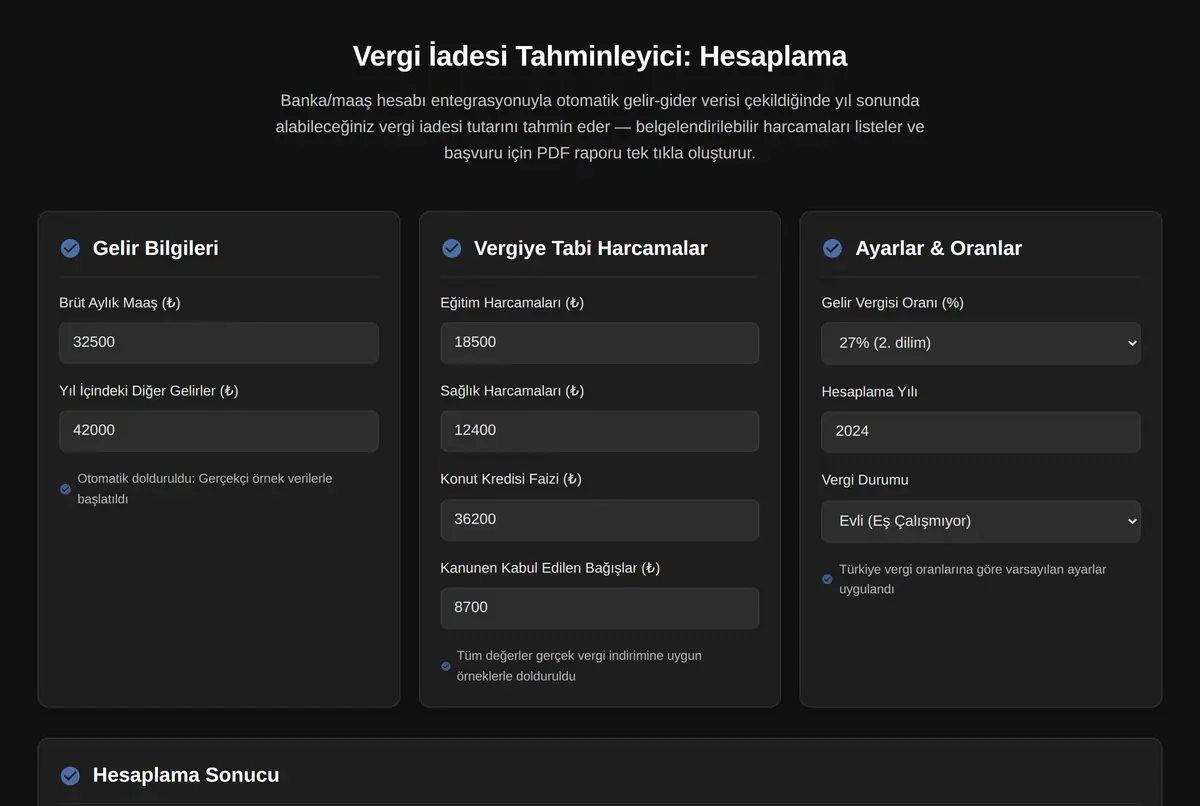Click into the Konut Kredisi Faizi field
The width and height of the screenshot is (1200, 806).
click(x=600, y=520)
